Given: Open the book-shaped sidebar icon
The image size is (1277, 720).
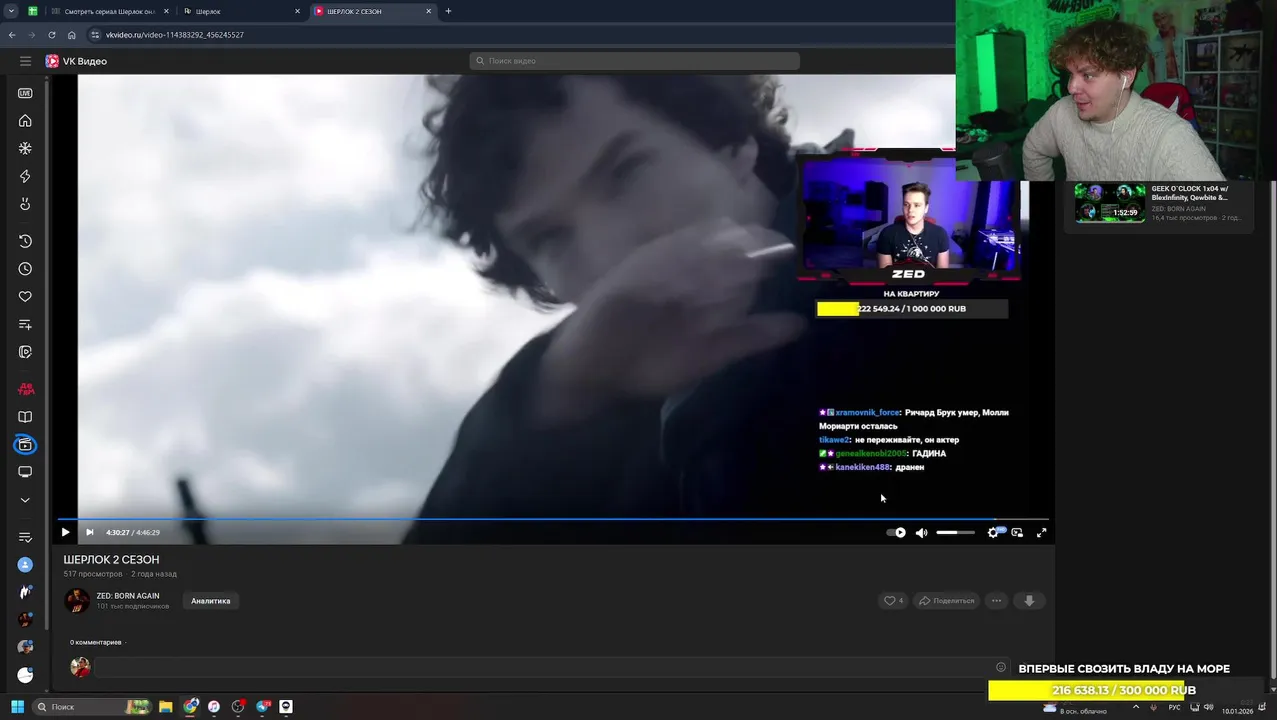Looking at the screenshot, I should point(25,417).
